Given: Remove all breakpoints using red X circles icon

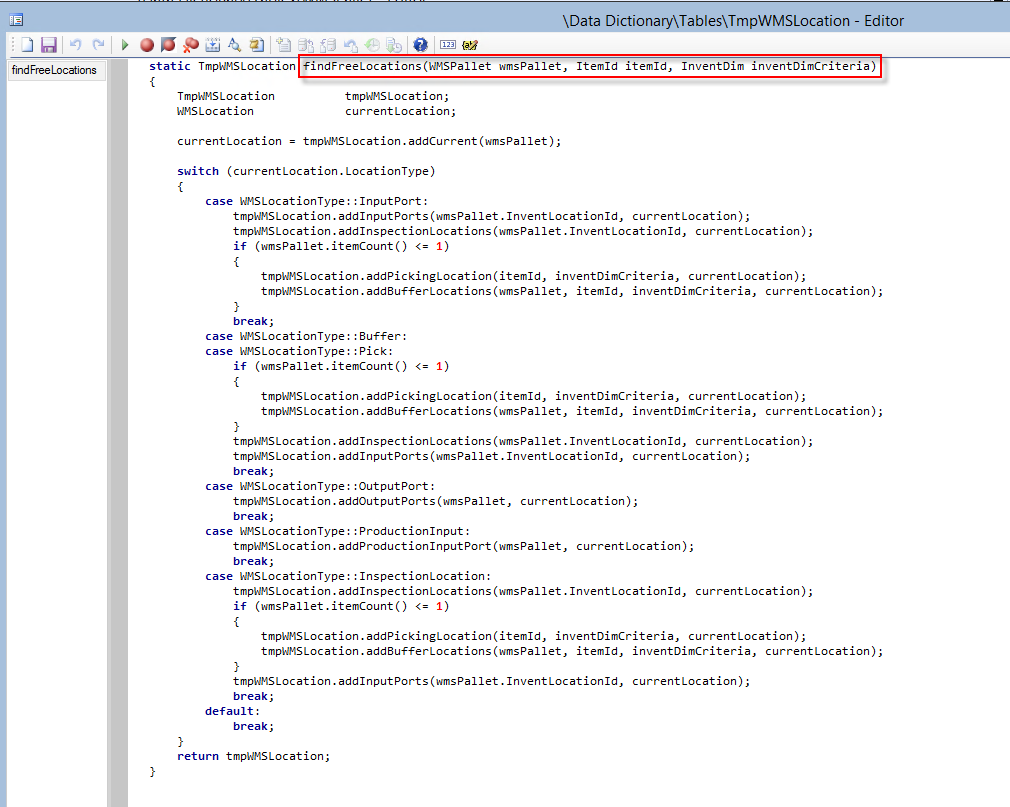Looking at the screenshot, I should [190, 45].
